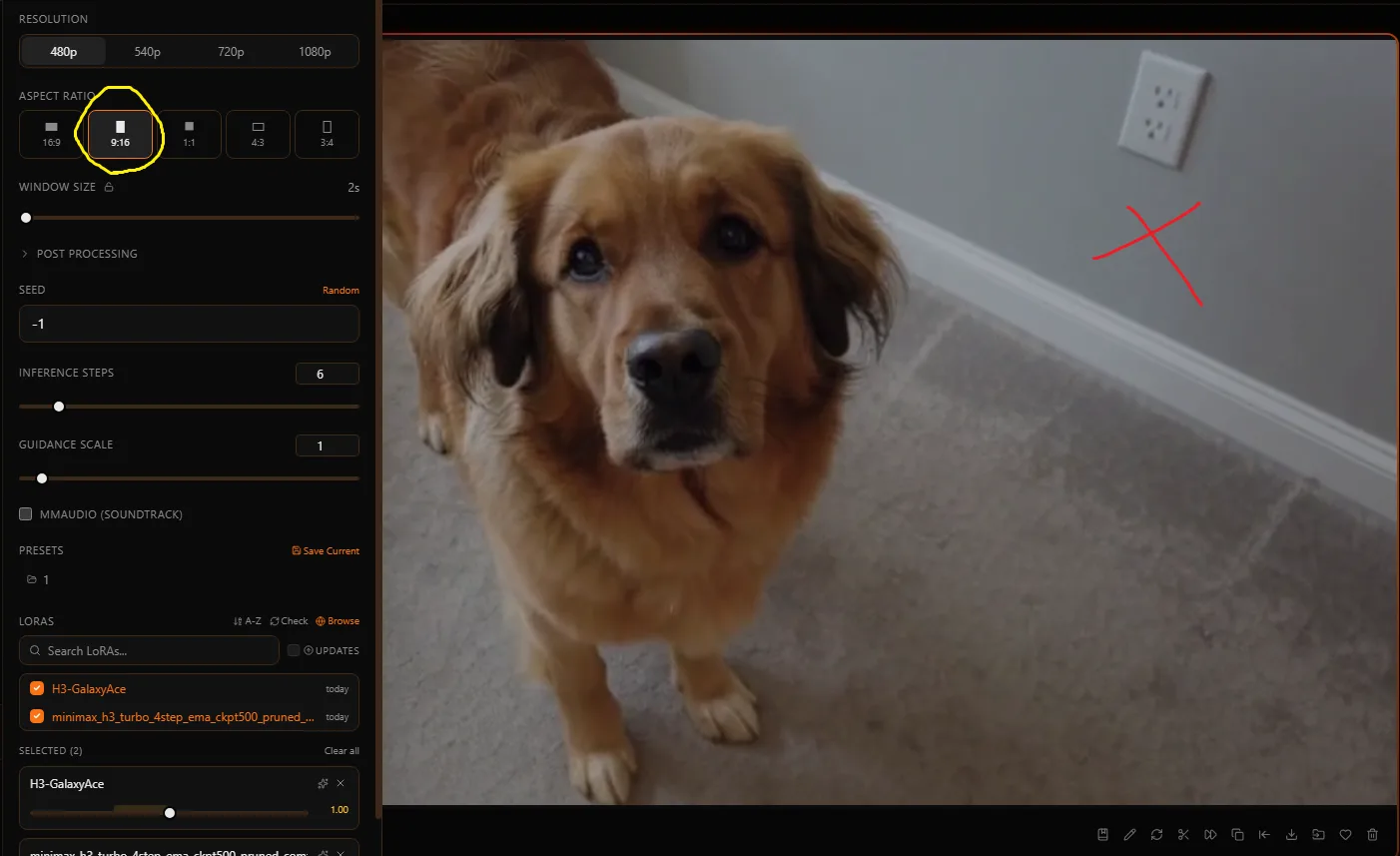Click the scissors trim icon below the video
1400x856 pixels.
pyautogui.click(x=1183, y=834)
